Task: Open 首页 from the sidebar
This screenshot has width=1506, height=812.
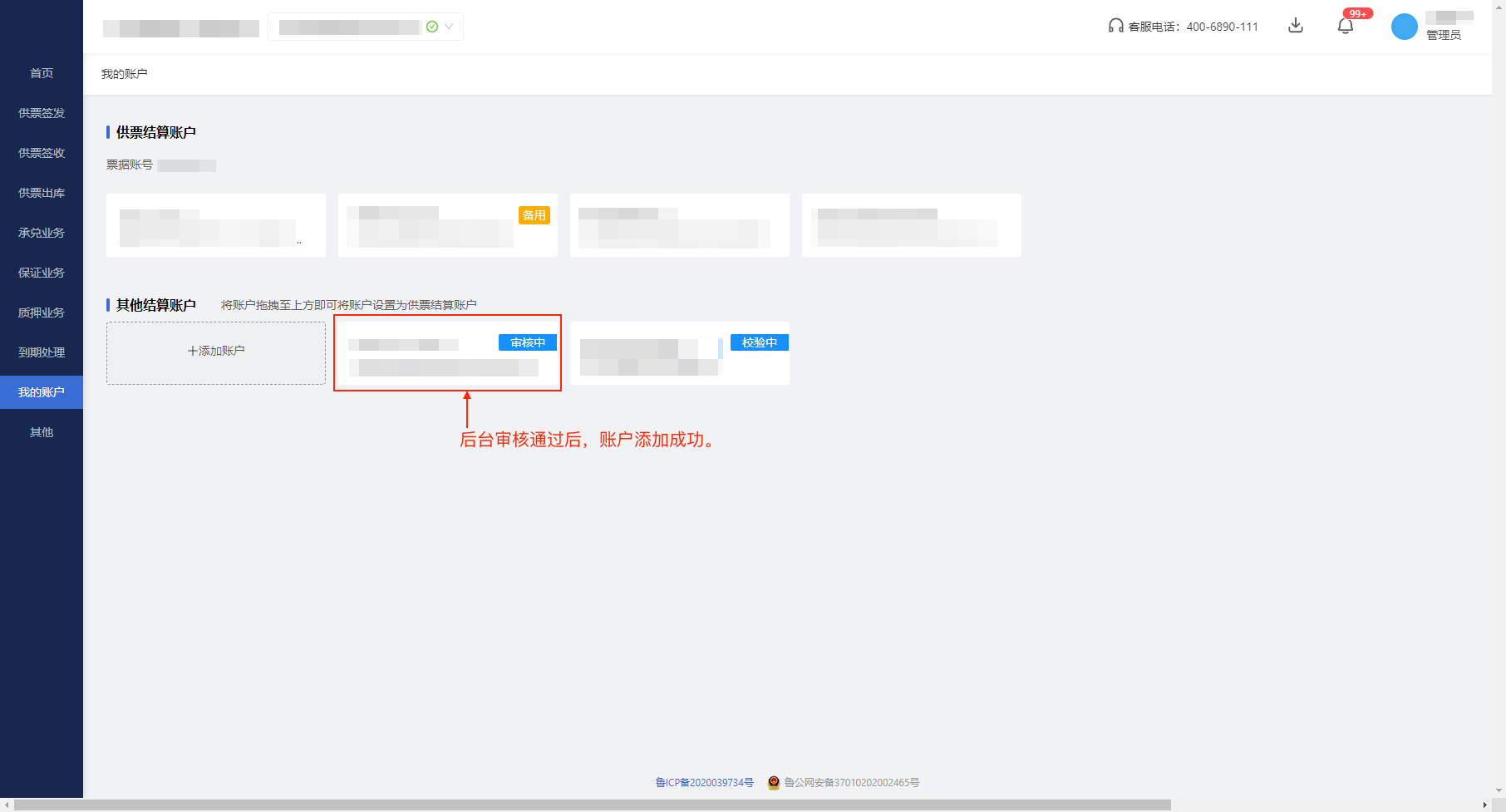Action: [x=41, y=73]
